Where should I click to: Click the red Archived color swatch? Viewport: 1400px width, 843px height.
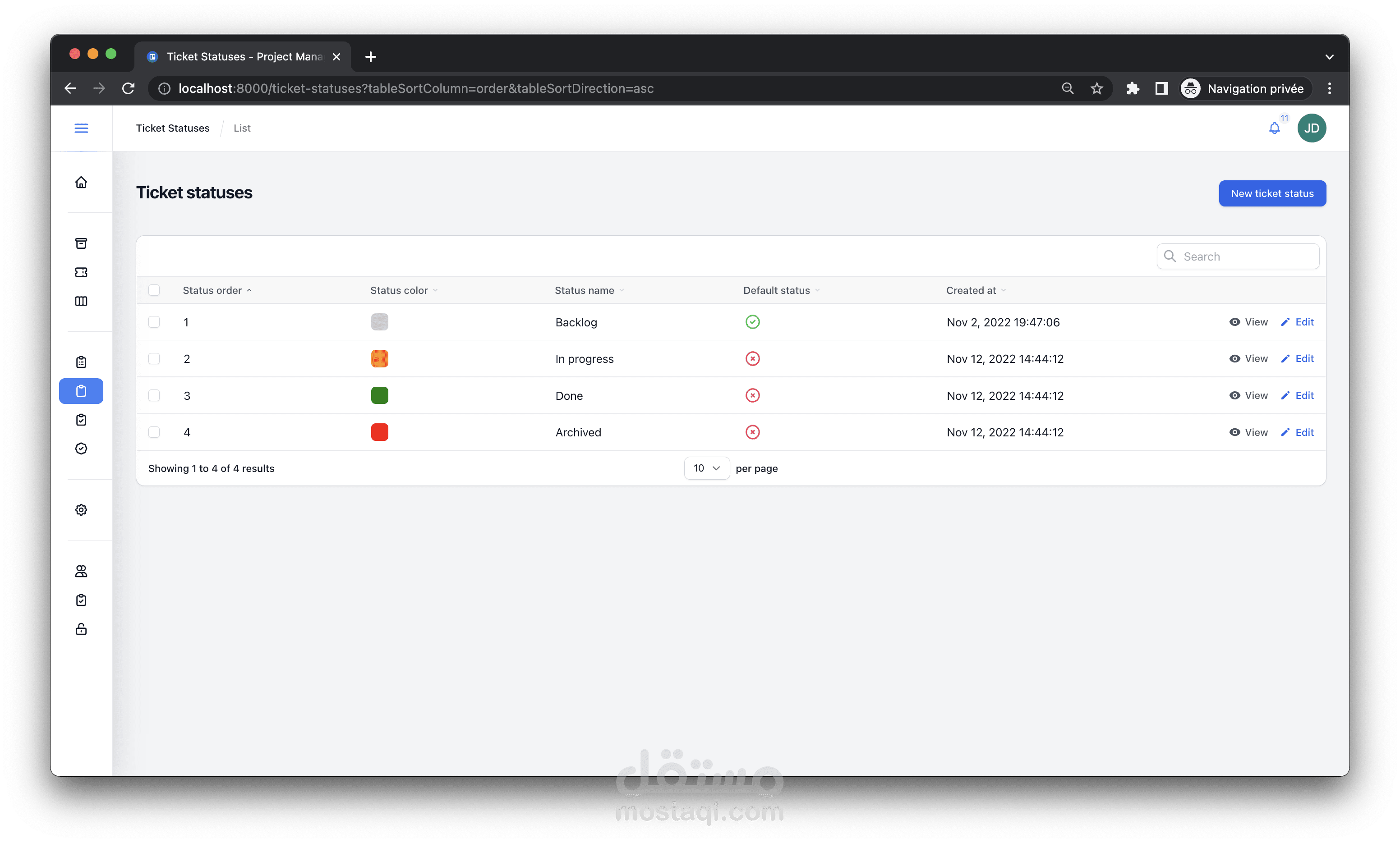(x=380, y=432)
